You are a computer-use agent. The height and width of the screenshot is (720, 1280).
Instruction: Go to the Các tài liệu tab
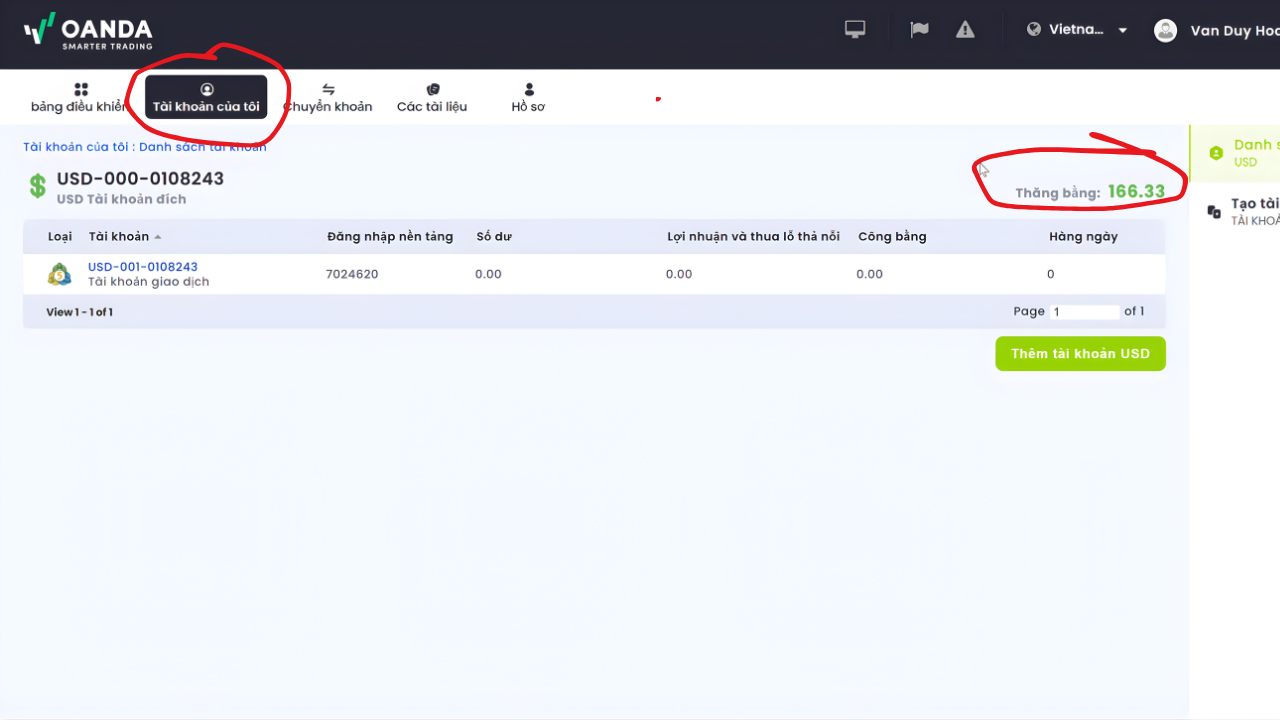432,98
